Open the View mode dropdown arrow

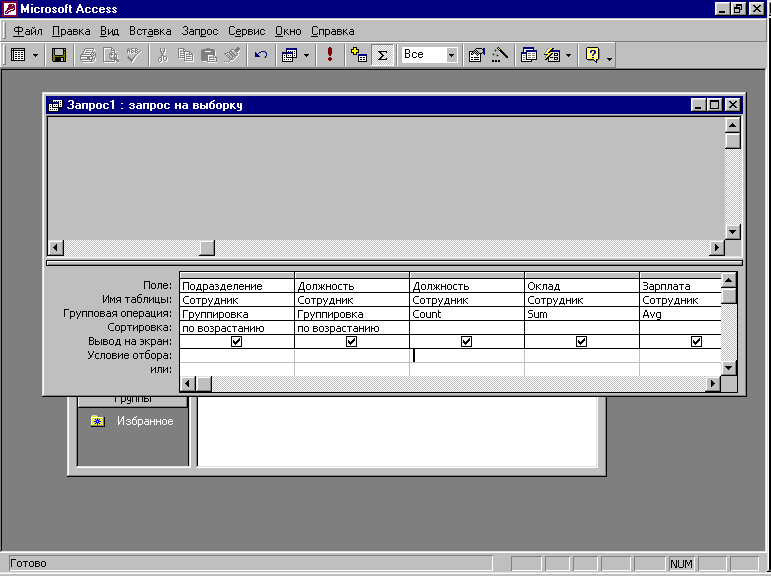point(35,55)
